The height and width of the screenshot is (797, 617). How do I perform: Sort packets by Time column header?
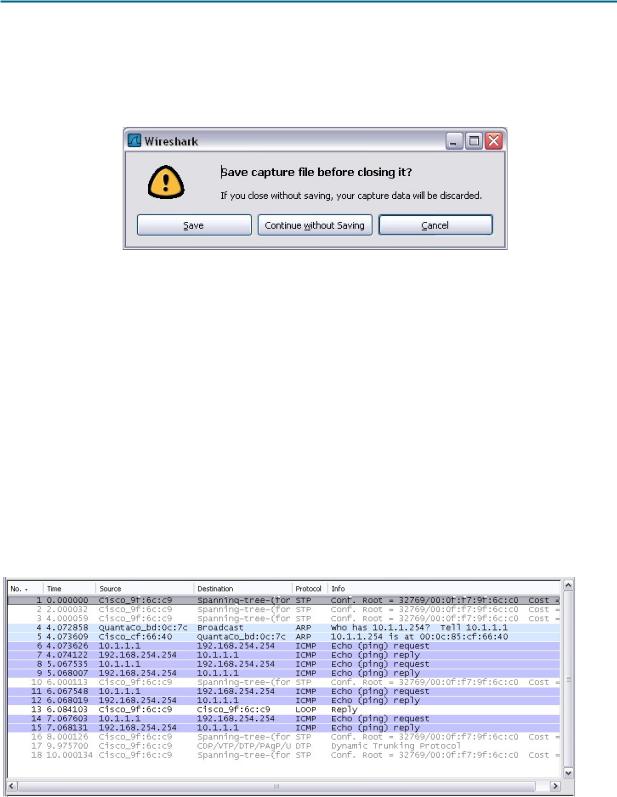click(x=69, y=589)
